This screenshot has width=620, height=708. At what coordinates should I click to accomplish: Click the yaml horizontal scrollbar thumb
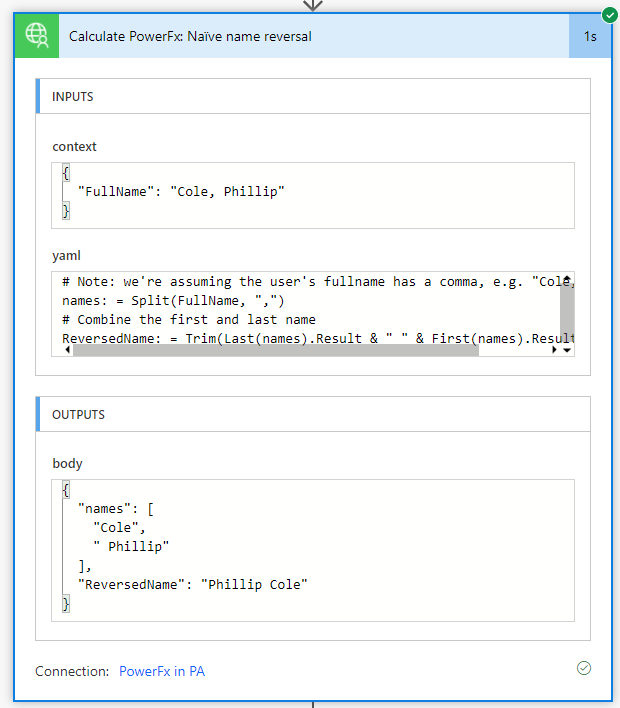(x=275, y=350)
